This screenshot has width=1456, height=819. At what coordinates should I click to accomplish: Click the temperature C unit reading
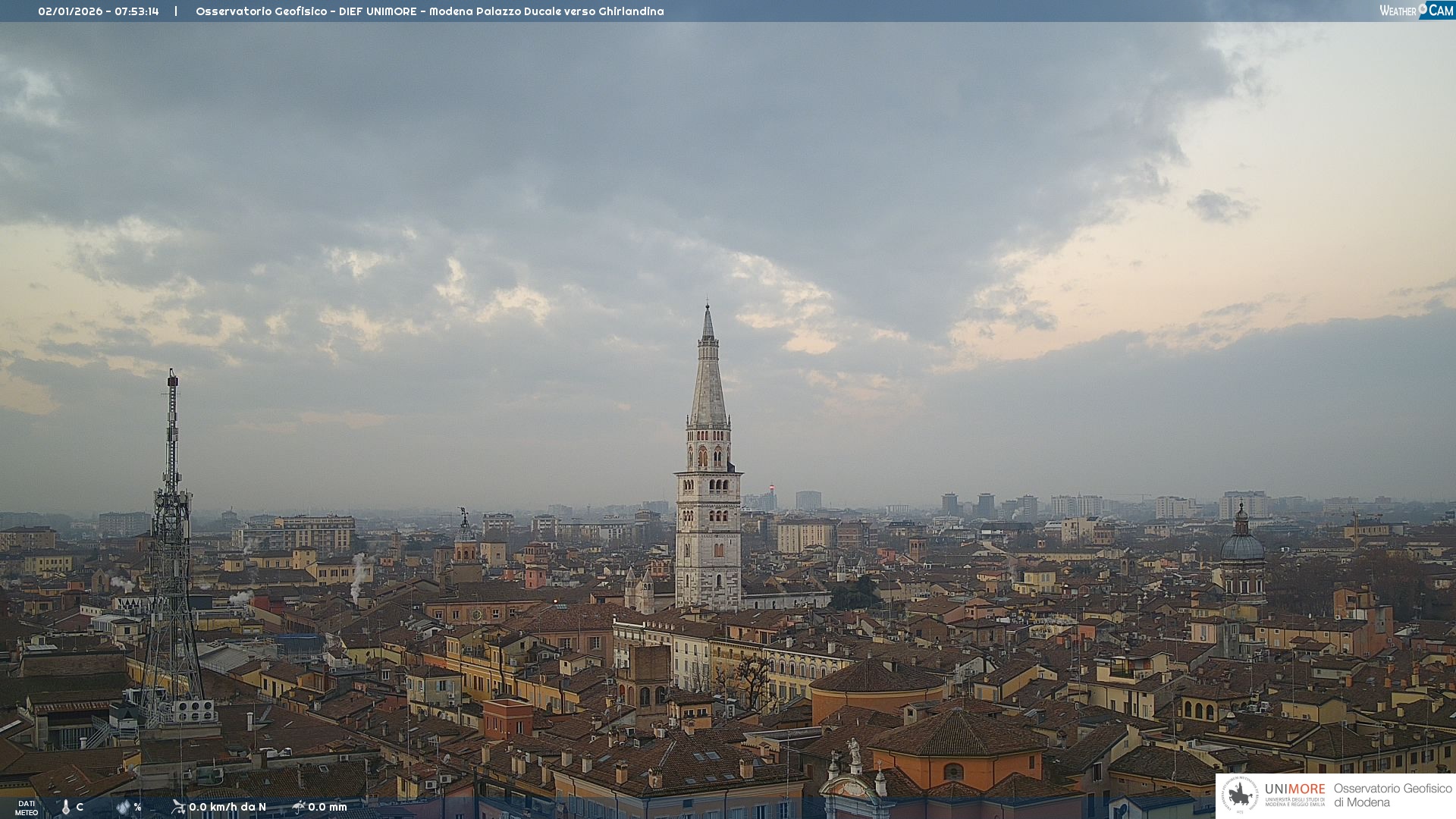[80, 807]
